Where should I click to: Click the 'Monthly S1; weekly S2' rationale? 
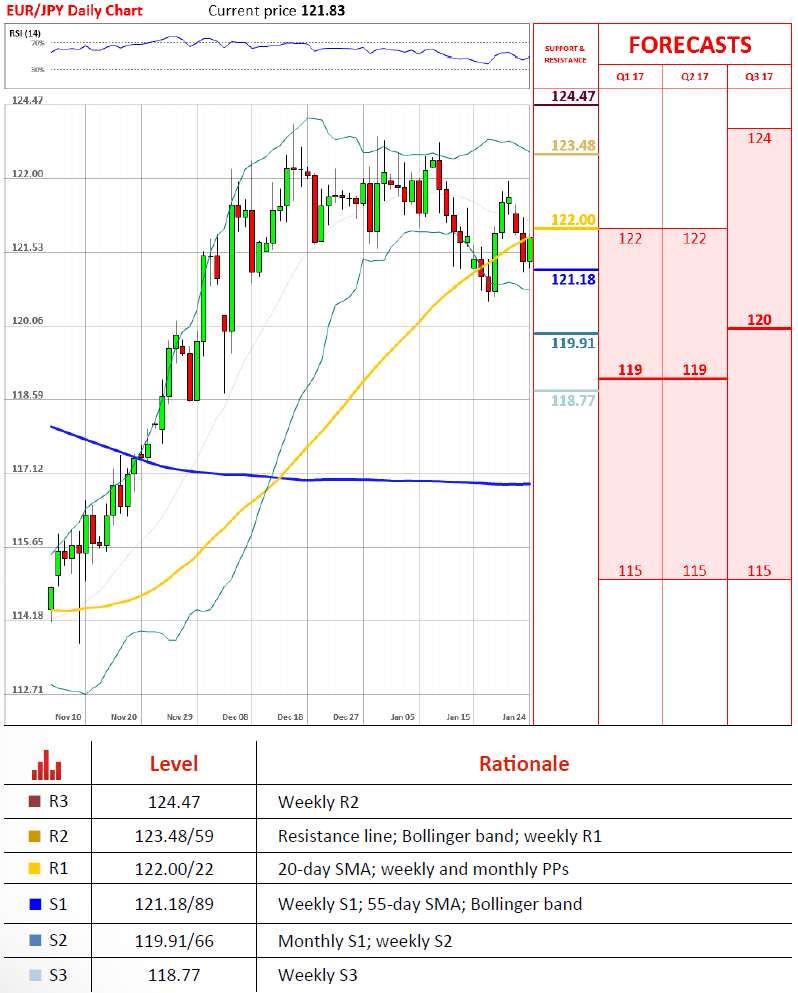pyautogui.click(x=365, y=941)
